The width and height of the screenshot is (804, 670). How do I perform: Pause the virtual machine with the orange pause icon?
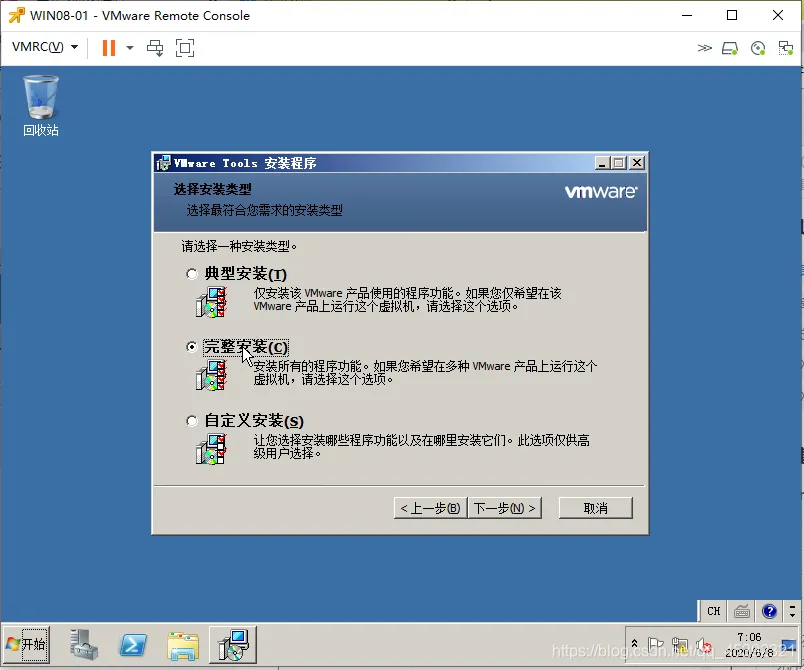click(x=109, y=48)
